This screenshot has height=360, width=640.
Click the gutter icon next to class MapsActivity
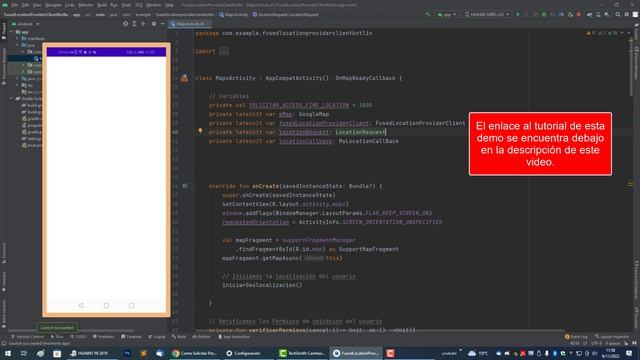[184, 78]
